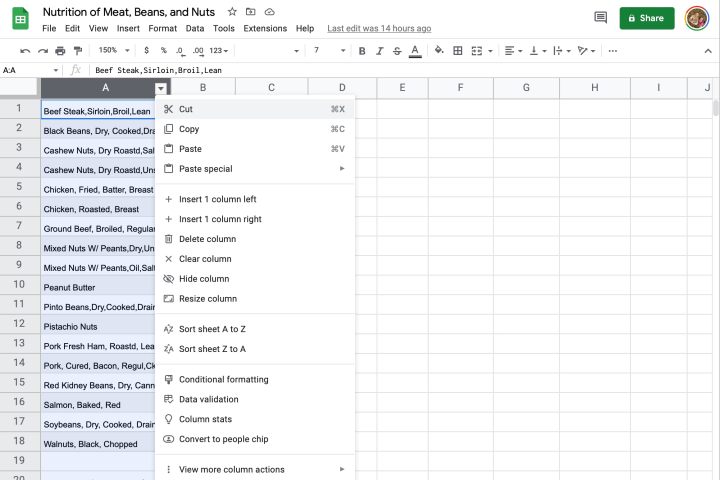The width and height of the screenshot is (720, 480).
Task: Open the Help menu
Action: pos(305,28)
